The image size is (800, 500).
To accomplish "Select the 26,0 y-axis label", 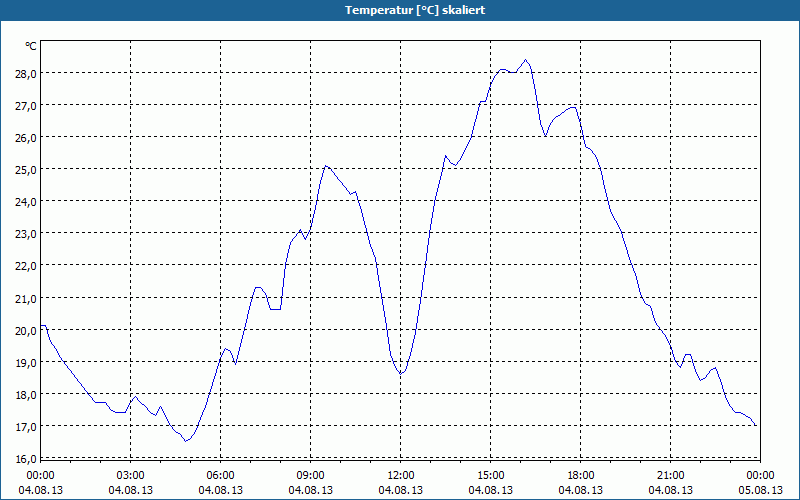I will pos(26,138).
